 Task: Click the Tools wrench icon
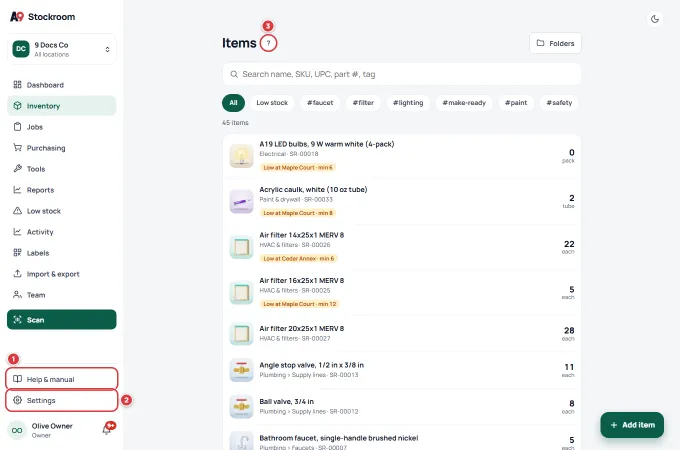[17, 169]
